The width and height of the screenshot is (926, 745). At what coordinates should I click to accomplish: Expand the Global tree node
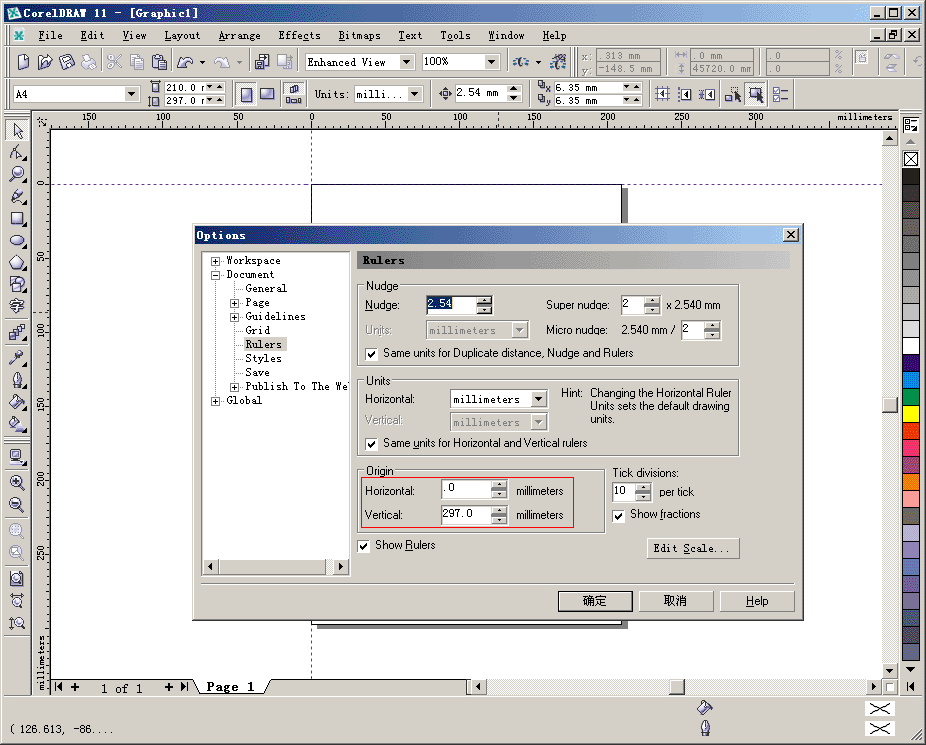(216, 401)
